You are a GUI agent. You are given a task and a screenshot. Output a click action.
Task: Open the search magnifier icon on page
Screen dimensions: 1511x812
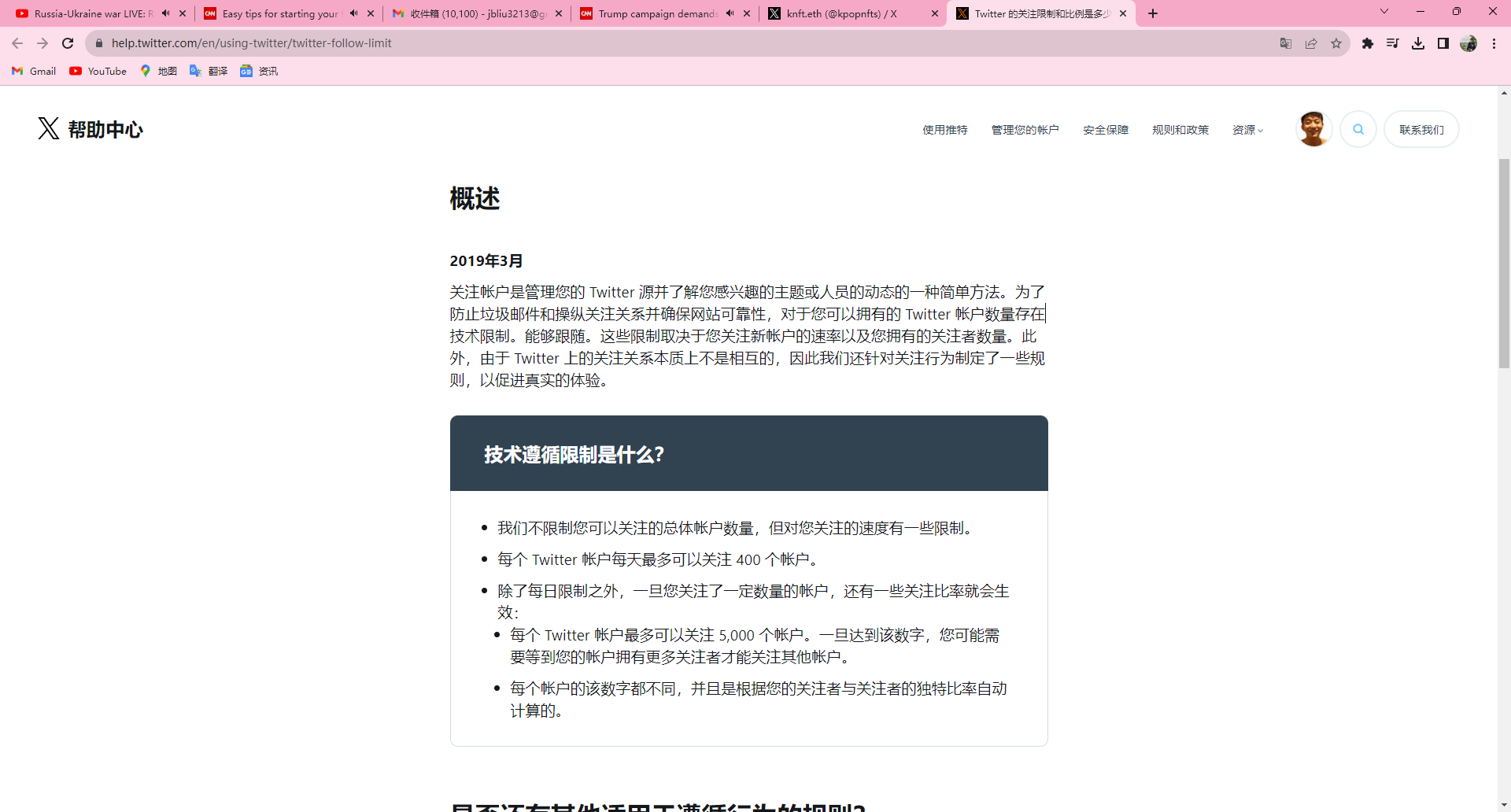pyautogui.click(x=1358, y=129)
